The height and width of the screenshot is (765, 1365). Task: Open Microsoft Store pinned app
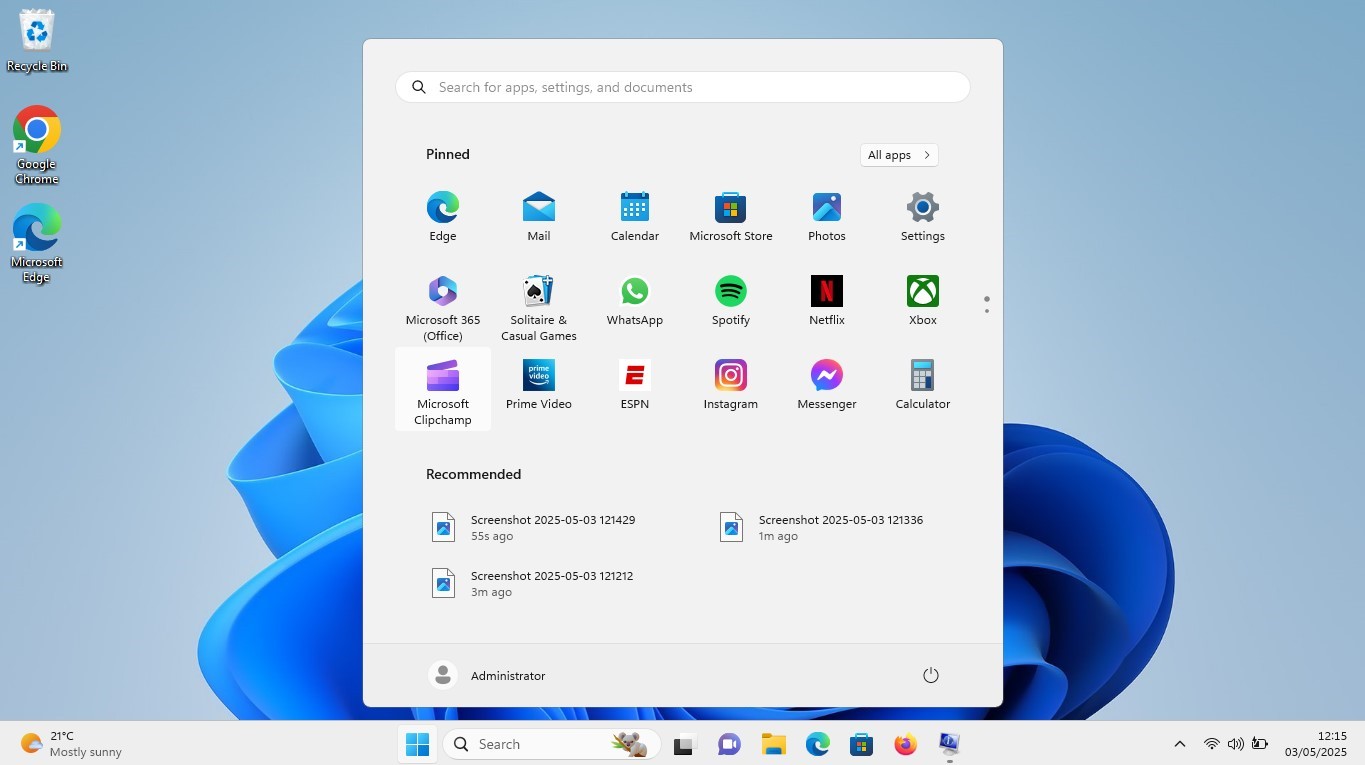point(731,217)
